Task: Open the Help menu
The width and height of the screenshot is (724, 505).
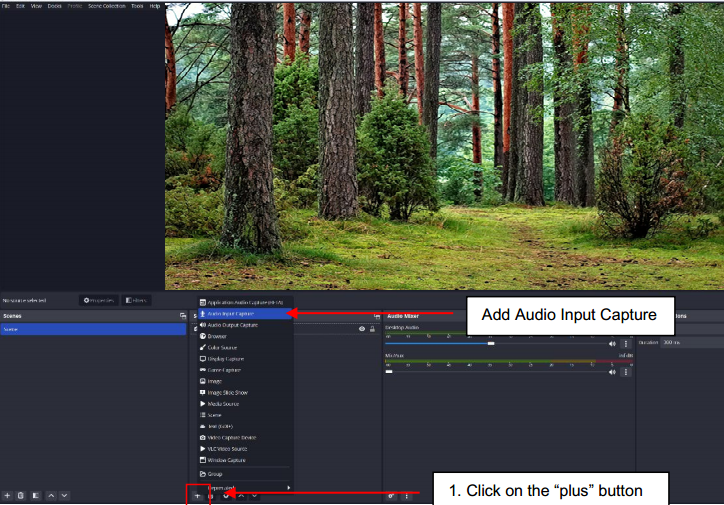Action: click(x=155, y=6)
